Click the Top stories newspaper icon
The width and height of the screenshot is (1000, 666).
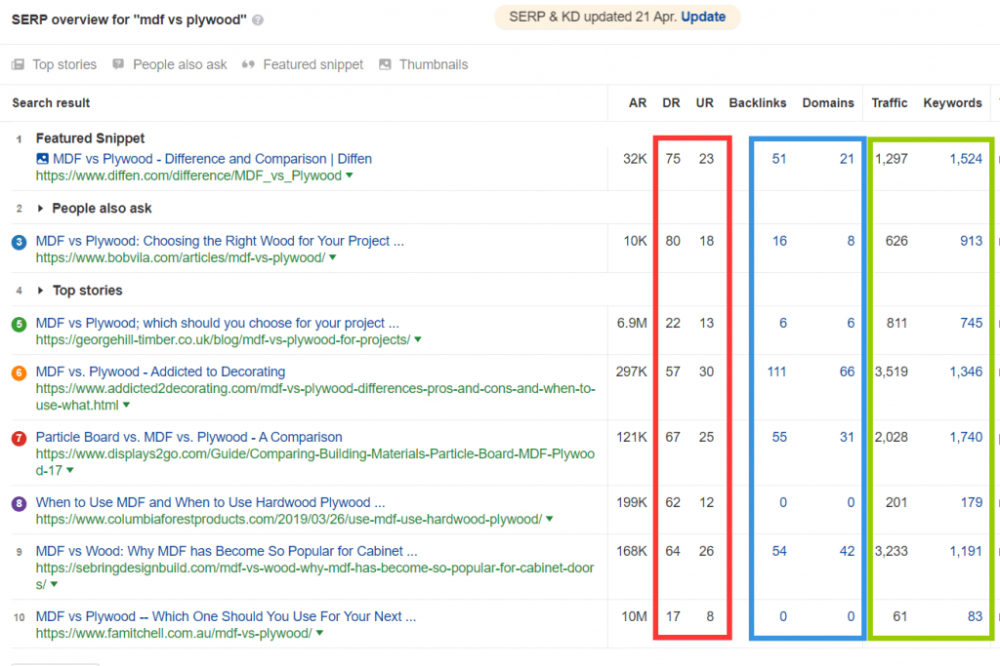pyautogui.click(x=18, y=65)
